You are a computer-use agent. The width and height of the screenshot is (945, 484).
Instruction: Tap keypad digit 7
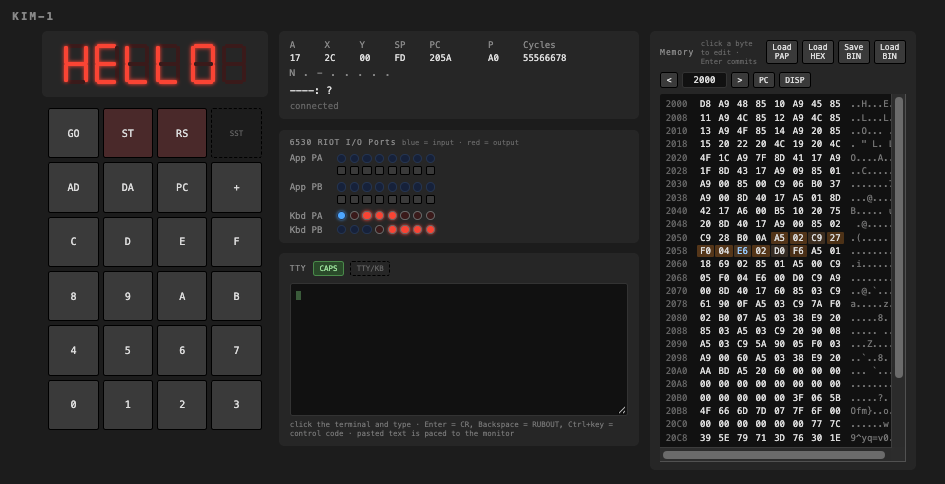click(236, 350)
